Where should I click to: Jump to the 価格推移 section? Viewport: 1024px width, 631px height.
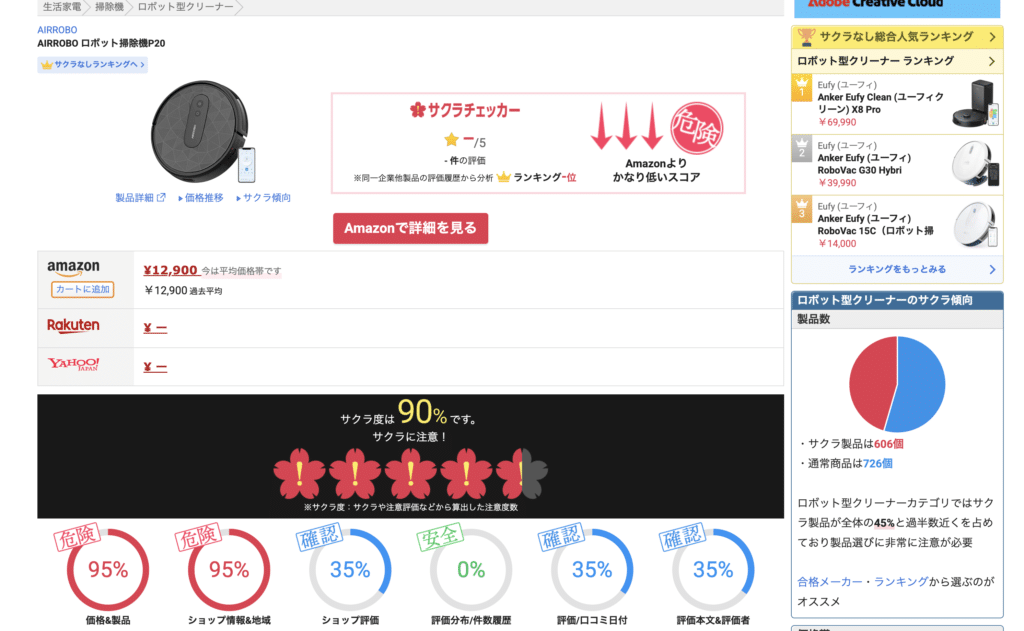click(203, 198)
